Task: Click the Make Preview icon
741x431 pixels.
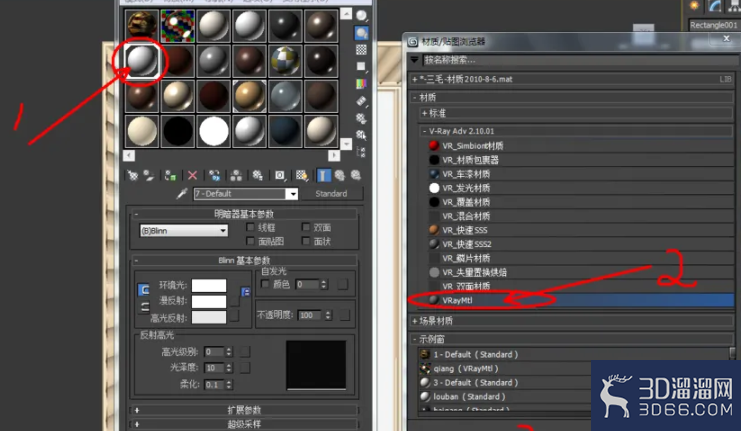Action: (x=362, y=101)
